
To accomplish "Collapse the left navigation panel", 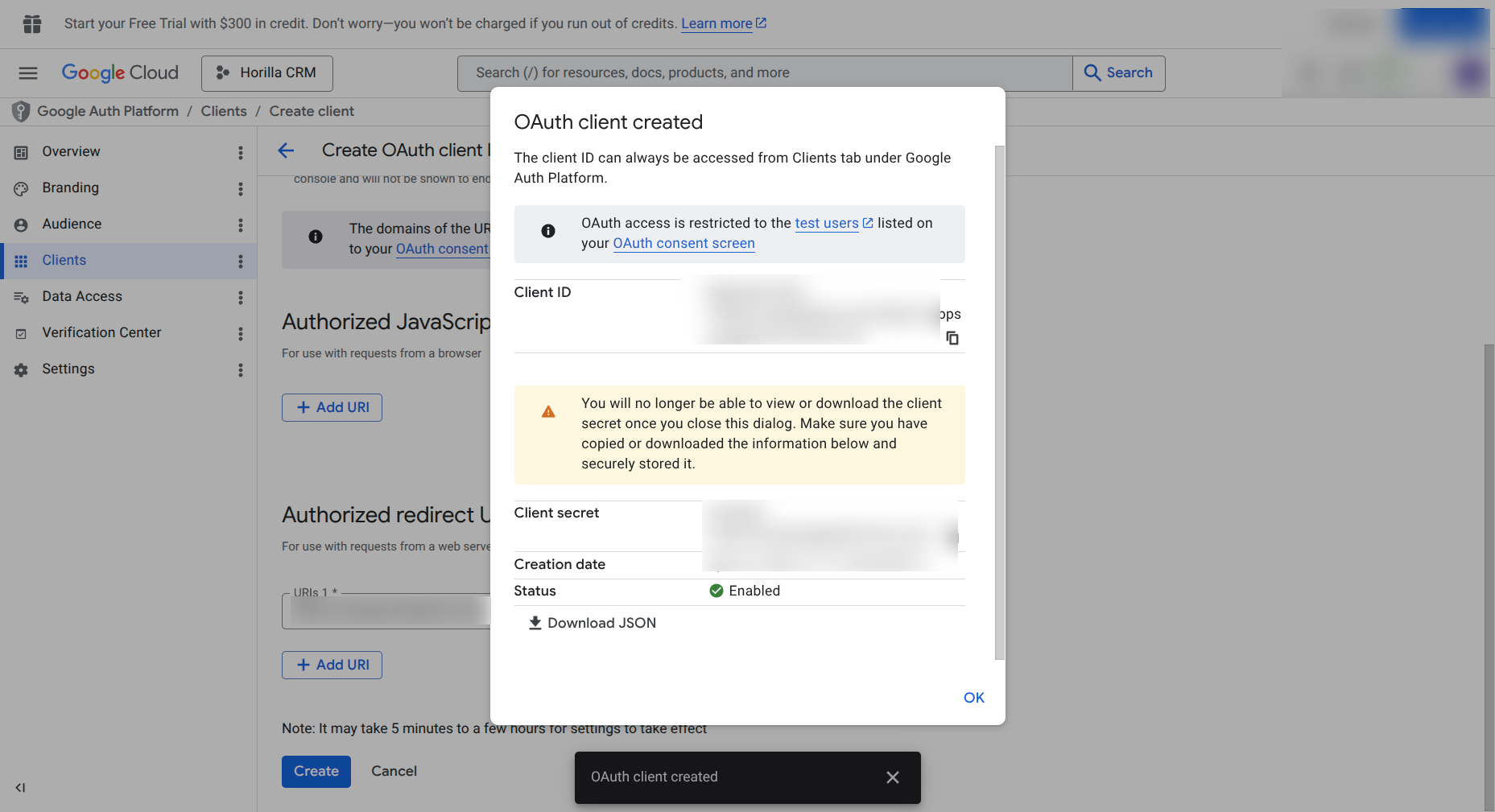I will point(21,788).
